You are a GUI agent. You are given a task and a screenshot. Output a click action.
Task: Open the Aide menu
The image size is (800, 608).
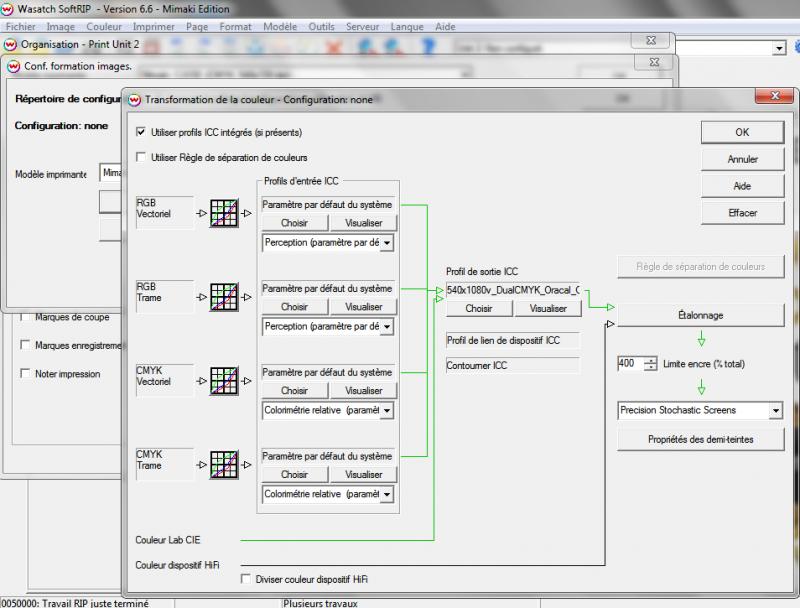pos(445,27)
